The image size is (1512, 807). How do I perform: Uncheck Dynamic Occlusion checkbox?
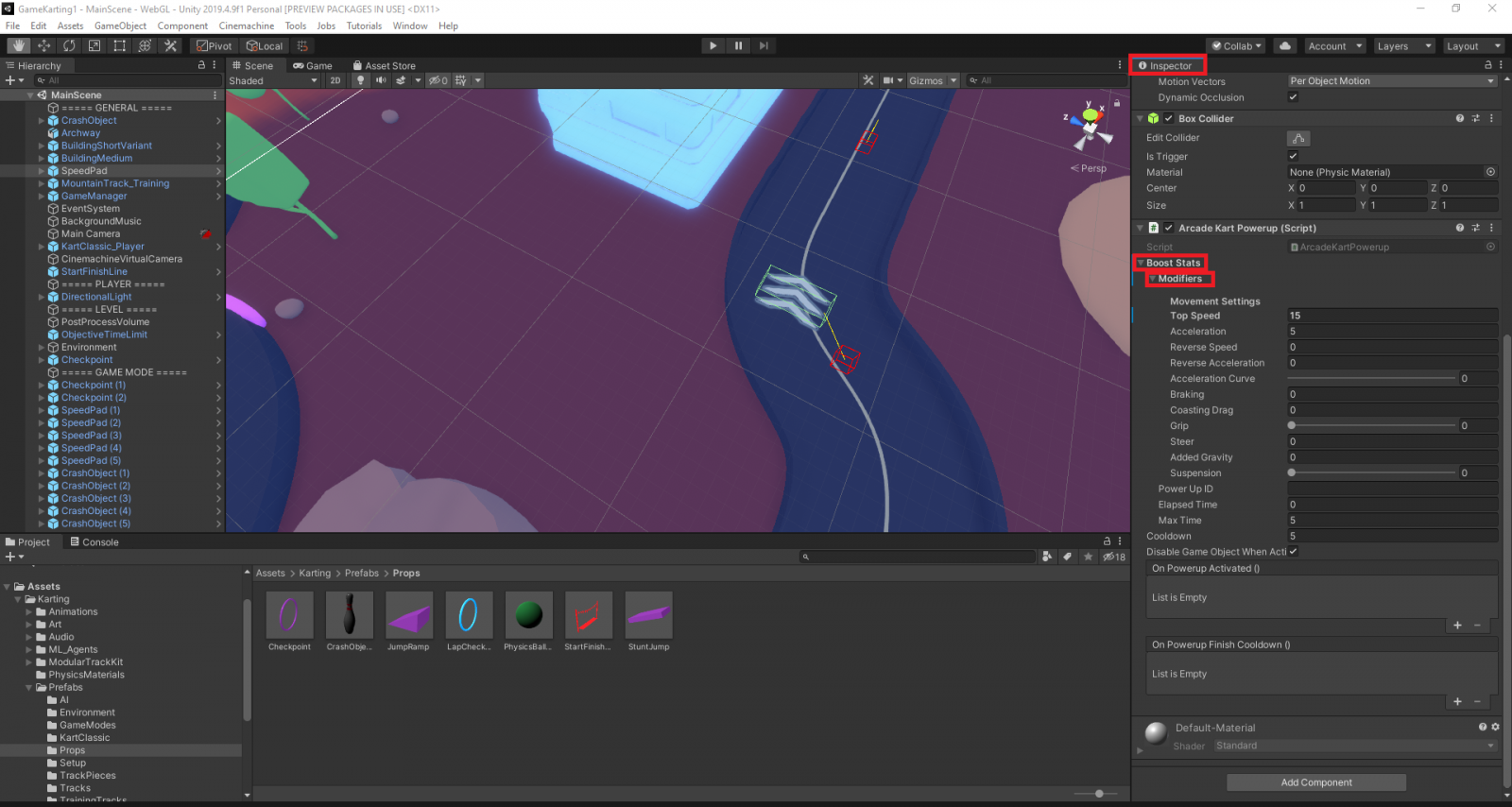point(1293,97)
